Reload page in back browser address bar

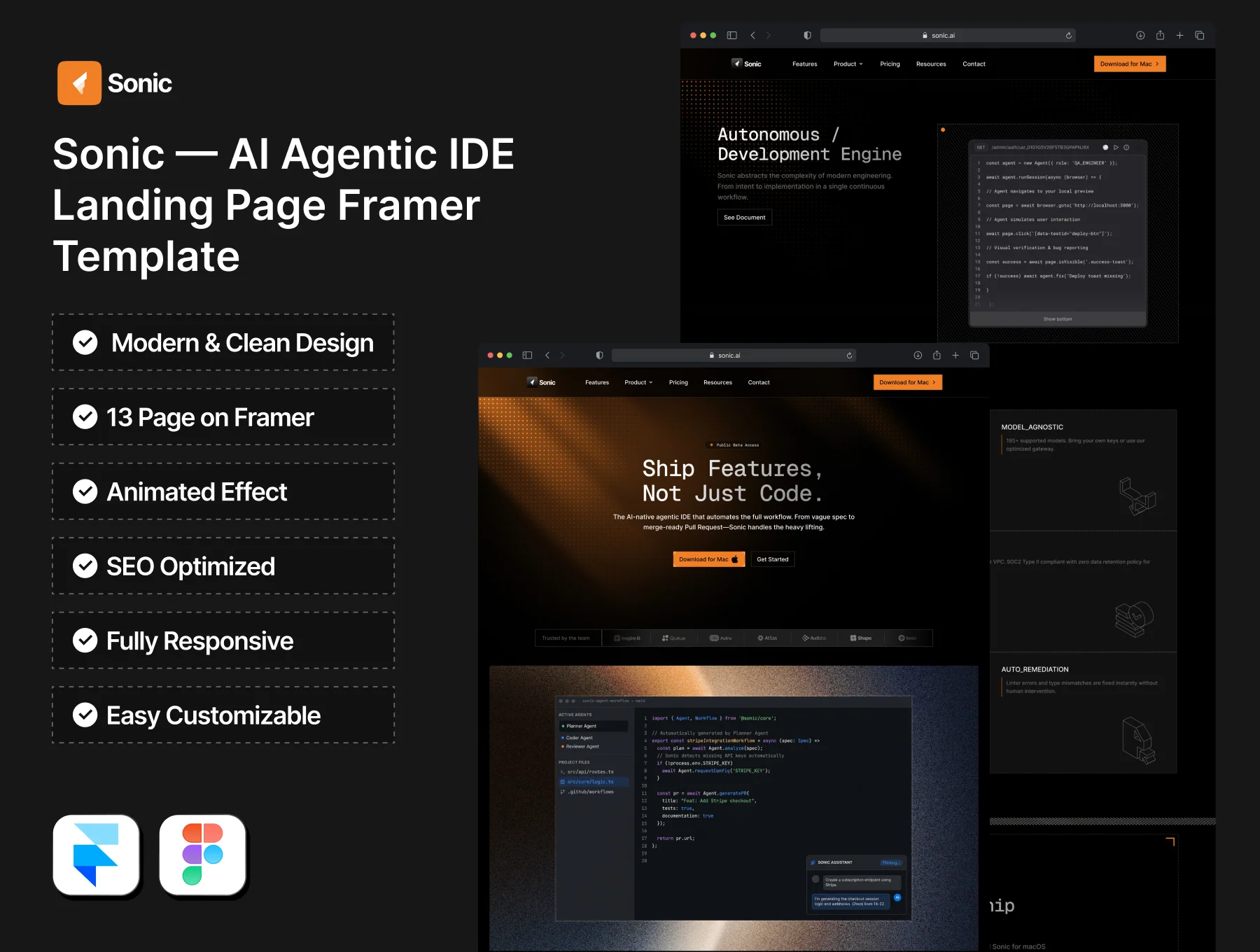[x=1069, y=35]
